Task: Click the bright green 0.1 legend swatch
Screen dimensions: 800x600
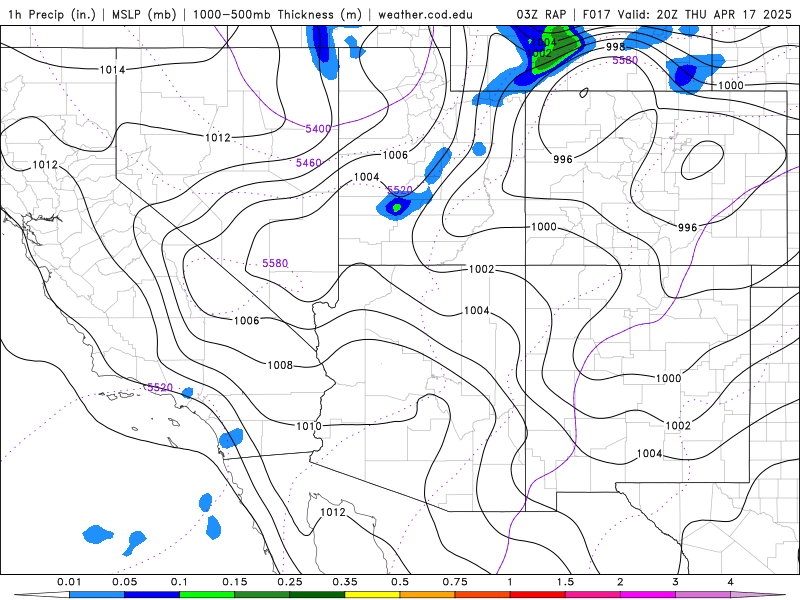Action: click(x=207, y=595)
